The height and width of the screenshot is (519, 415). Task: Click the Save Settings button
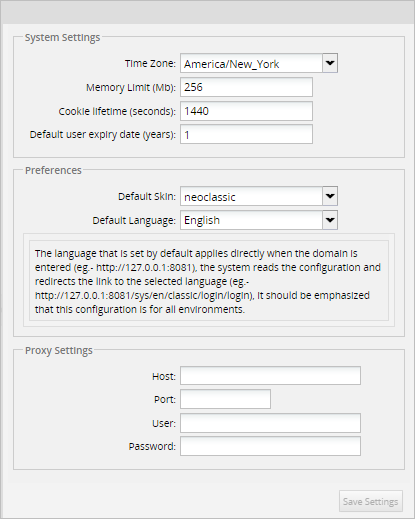(371, 501)
